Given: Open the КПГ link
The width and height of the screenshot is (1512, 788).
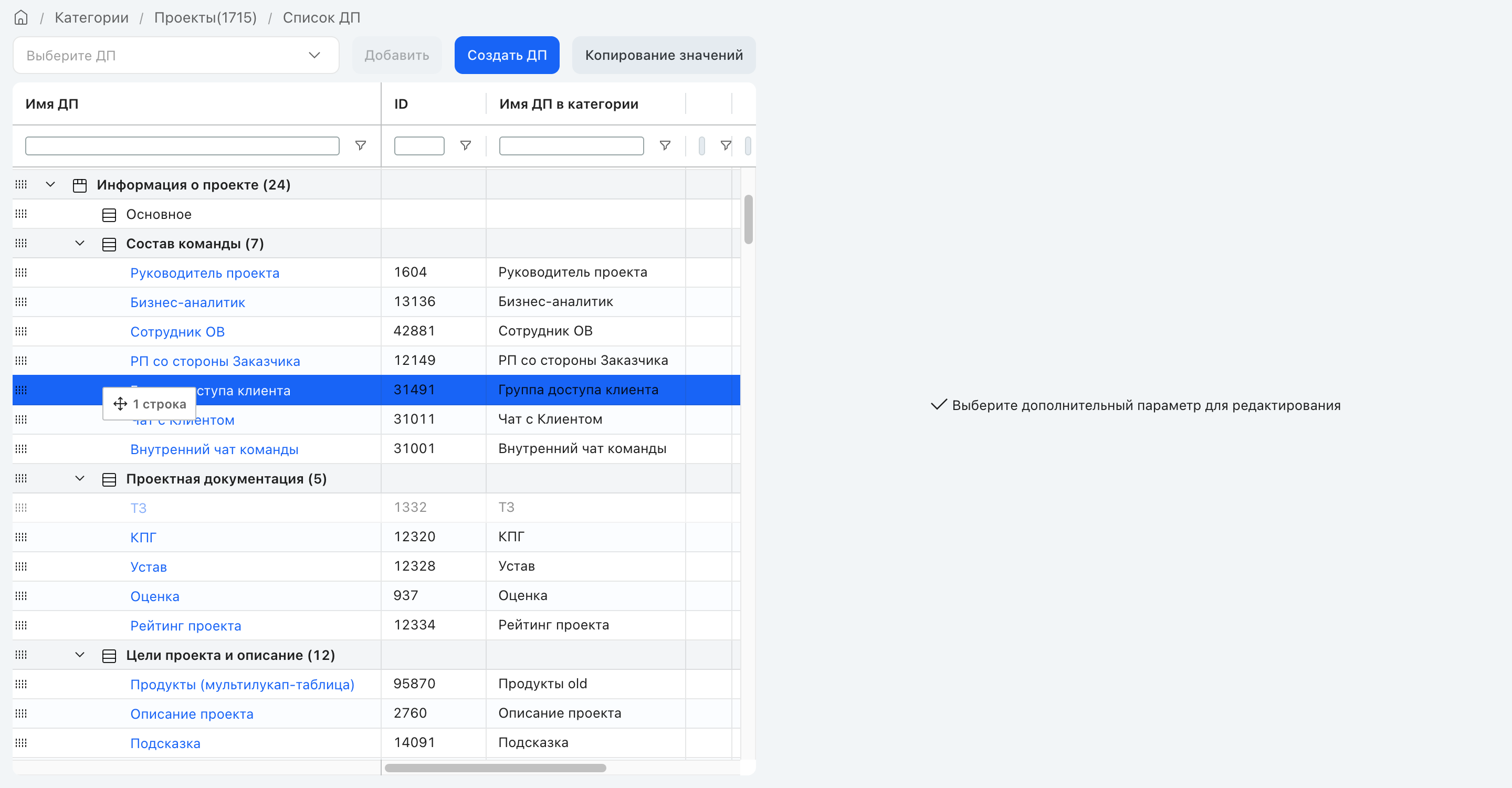Looking at the screenshot, I should pos(143,538).
